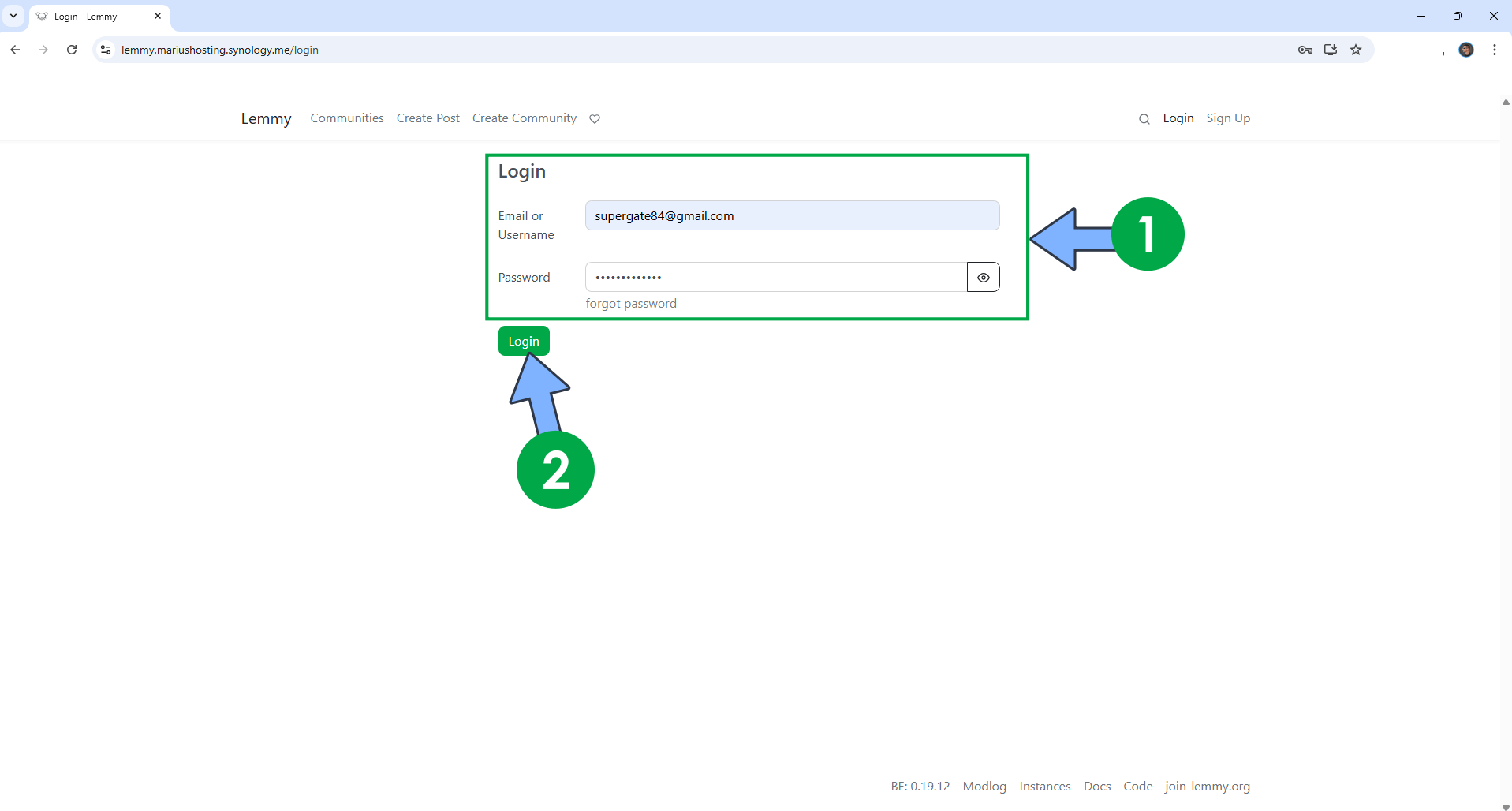1512x811 pixels.
Task: Click the address bar URL
Action: point(220,50)
